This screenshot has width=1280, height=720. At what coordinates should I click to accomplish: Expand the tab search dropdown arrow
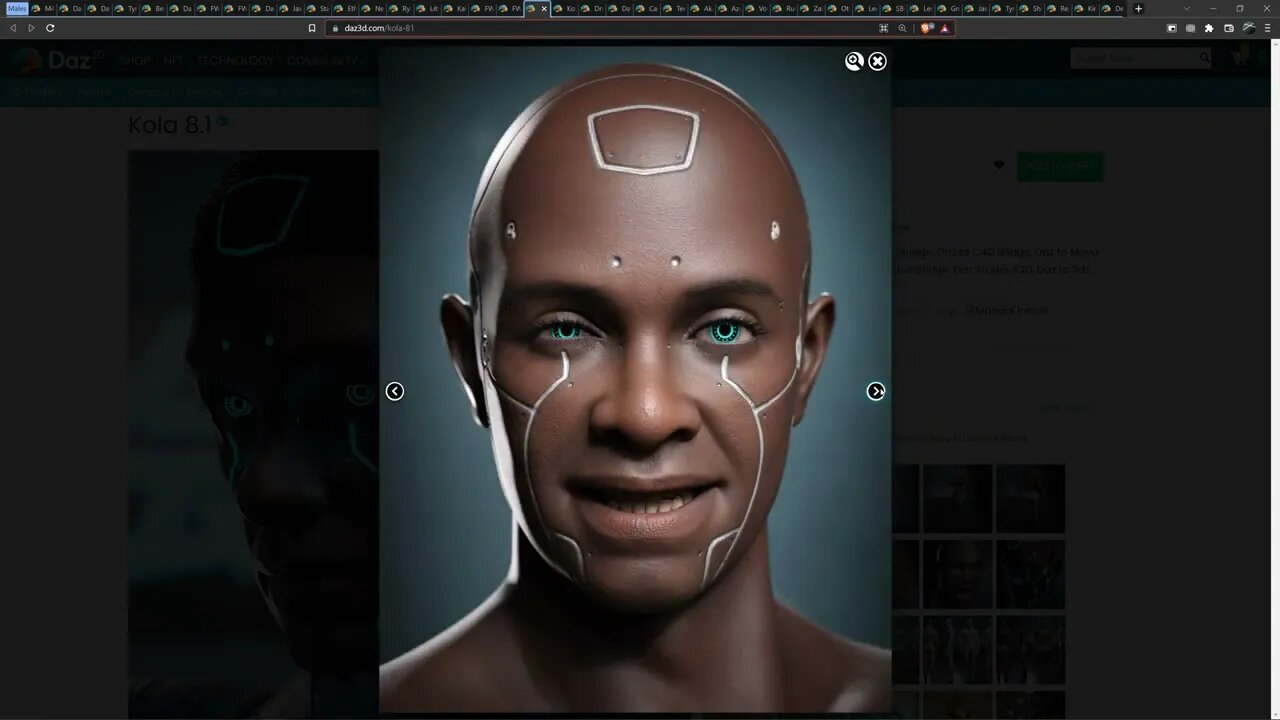[1187, 8]
